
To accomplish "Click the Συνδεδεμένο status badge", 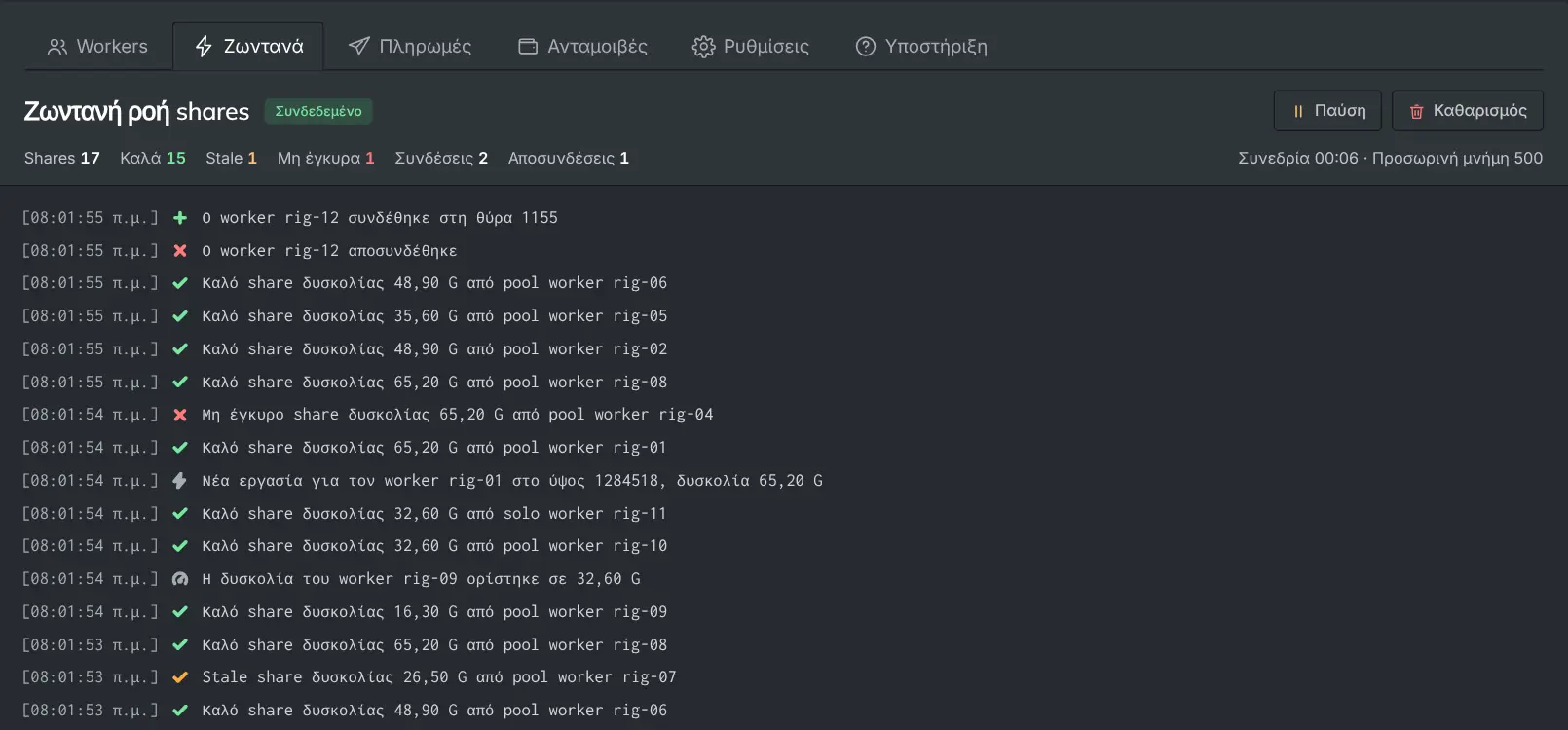I will pyautogui.click(x=318, y=111).
